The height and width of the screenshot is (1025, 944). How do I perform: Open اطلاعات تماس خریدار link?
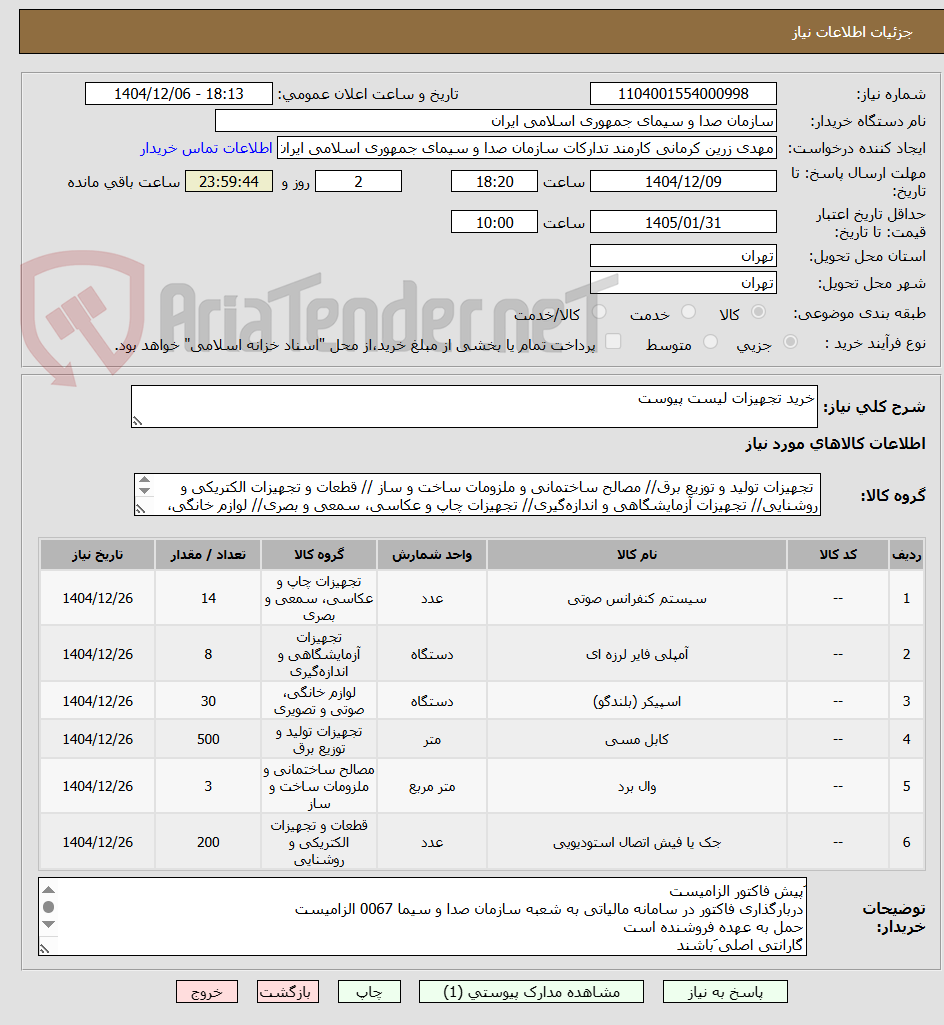click(x=206, y=148)
